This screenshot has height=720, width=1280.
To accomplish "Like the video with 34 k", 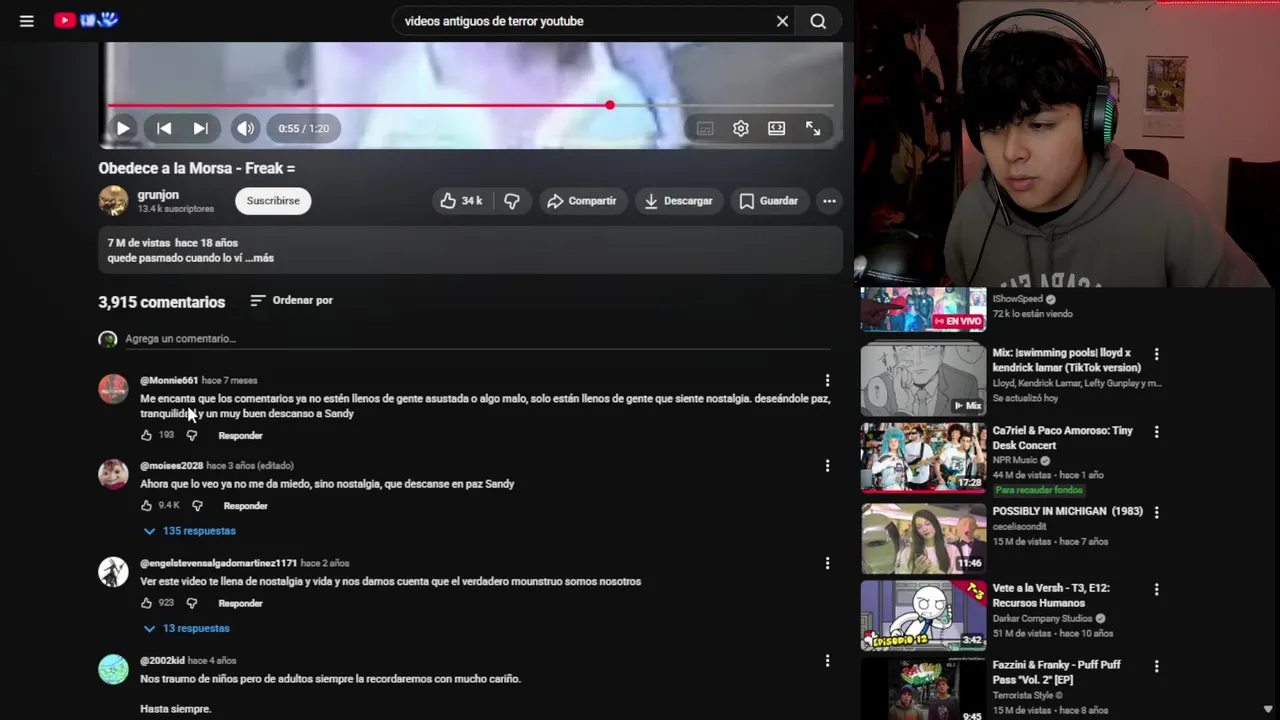I will click(461, 201).
